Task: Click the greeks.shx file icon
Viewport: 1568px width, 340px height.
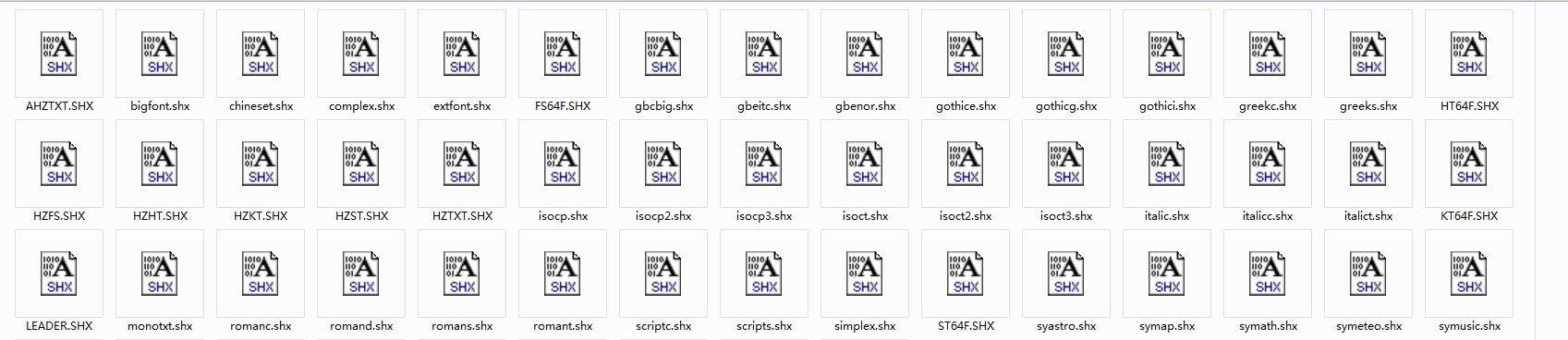Action: coord(1368,54)
